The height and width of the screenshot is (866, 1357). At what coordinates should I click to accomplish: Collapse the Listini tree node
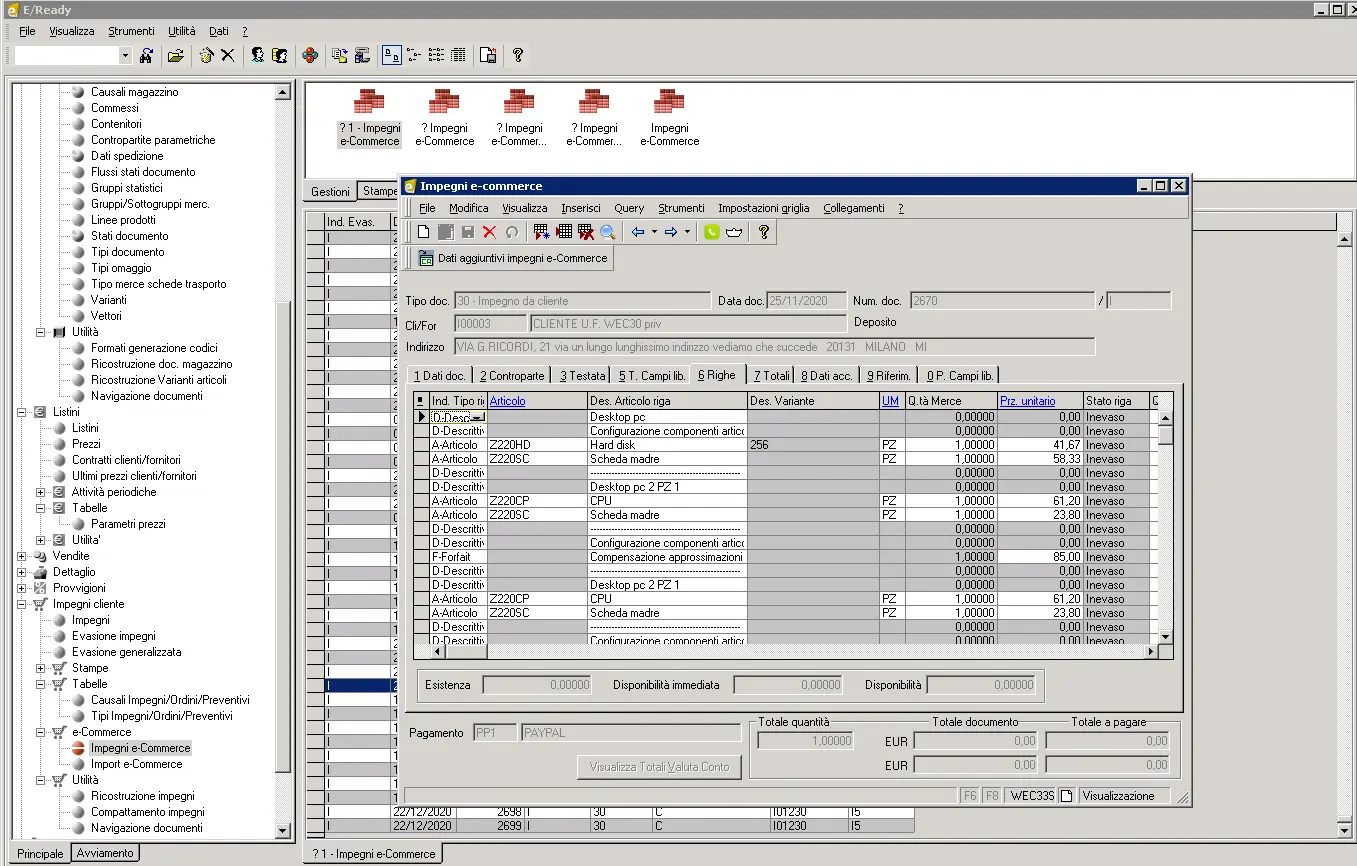22,412
